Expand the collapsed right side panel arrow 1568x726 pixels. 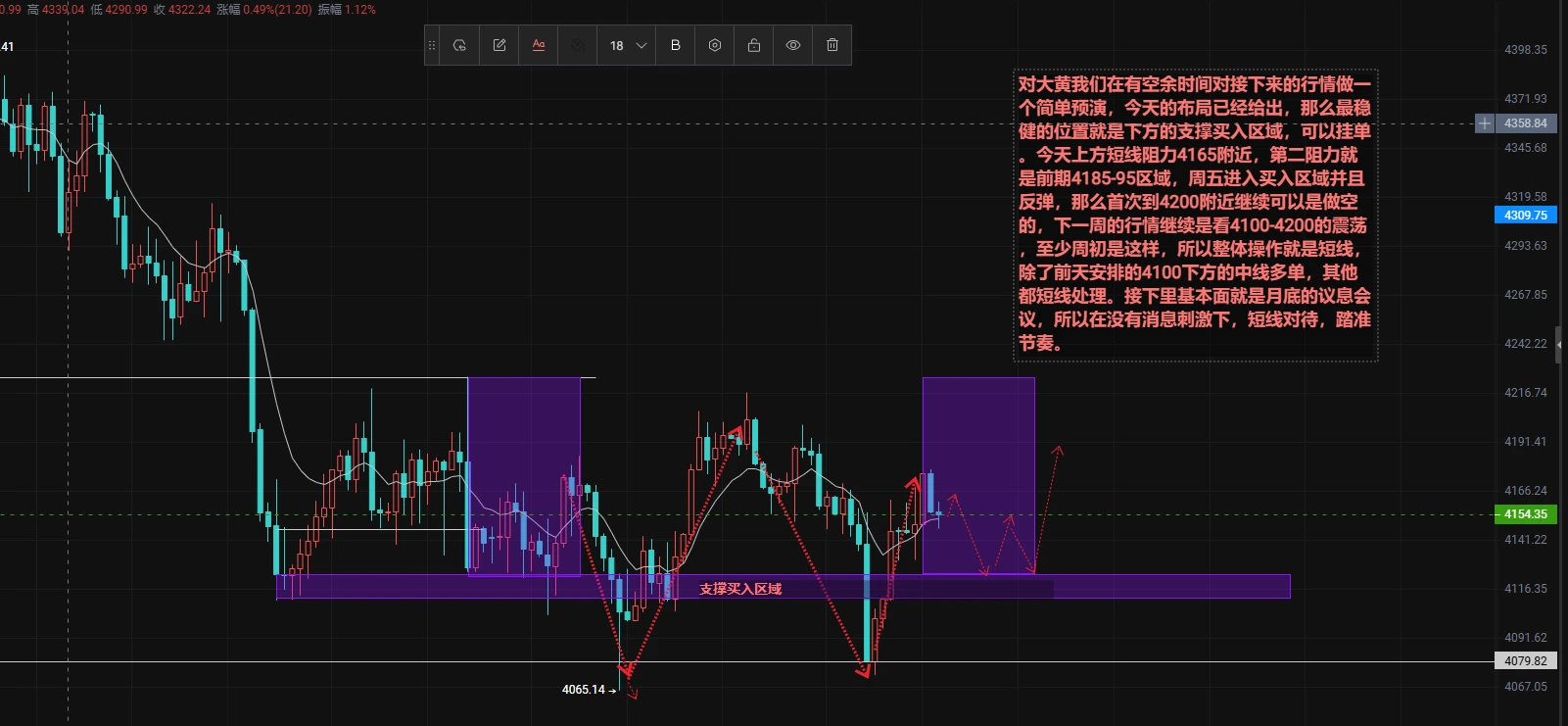[x=1559, y=345]
